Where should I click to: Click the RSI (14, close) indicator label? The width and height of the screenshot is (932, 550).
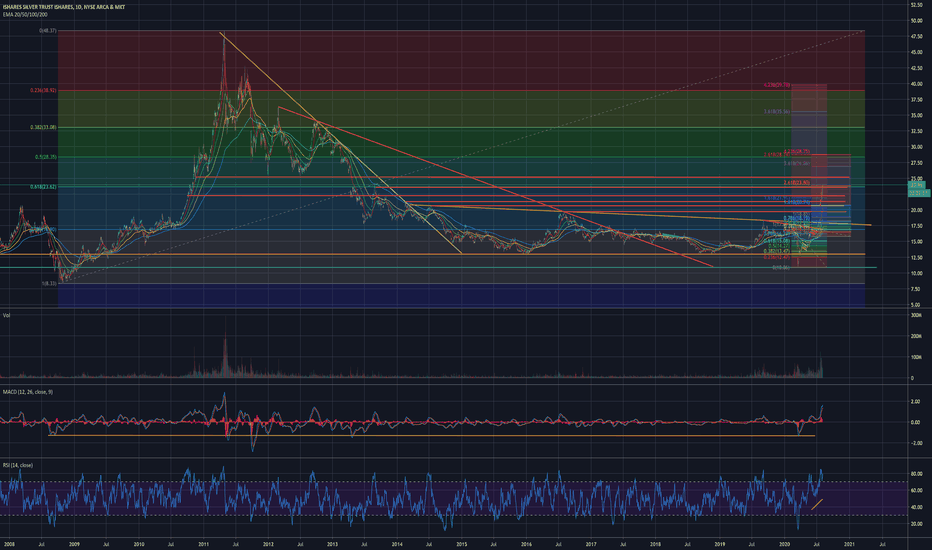coord(18,465)
